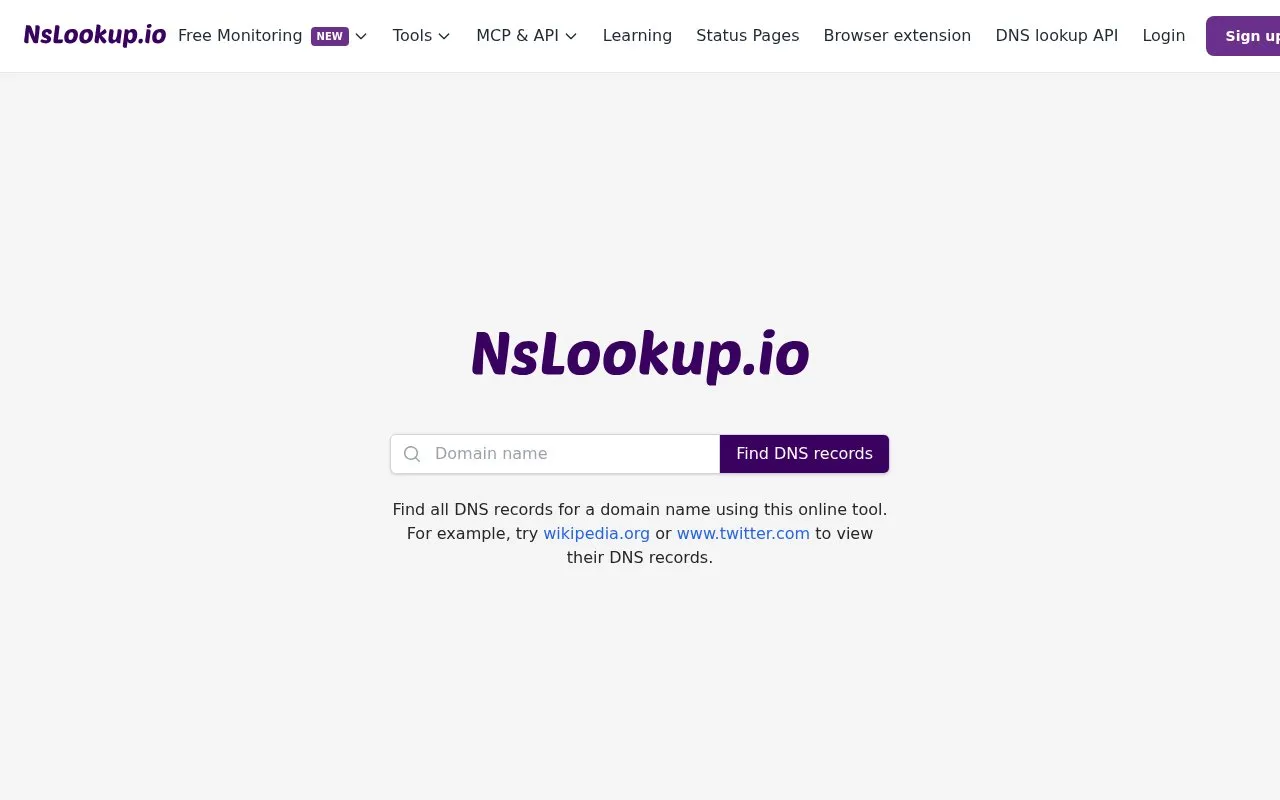Click the NsLookup.io logo in the navbar
Viewport: 1280px width, 800px height.
tap(95, 35)
